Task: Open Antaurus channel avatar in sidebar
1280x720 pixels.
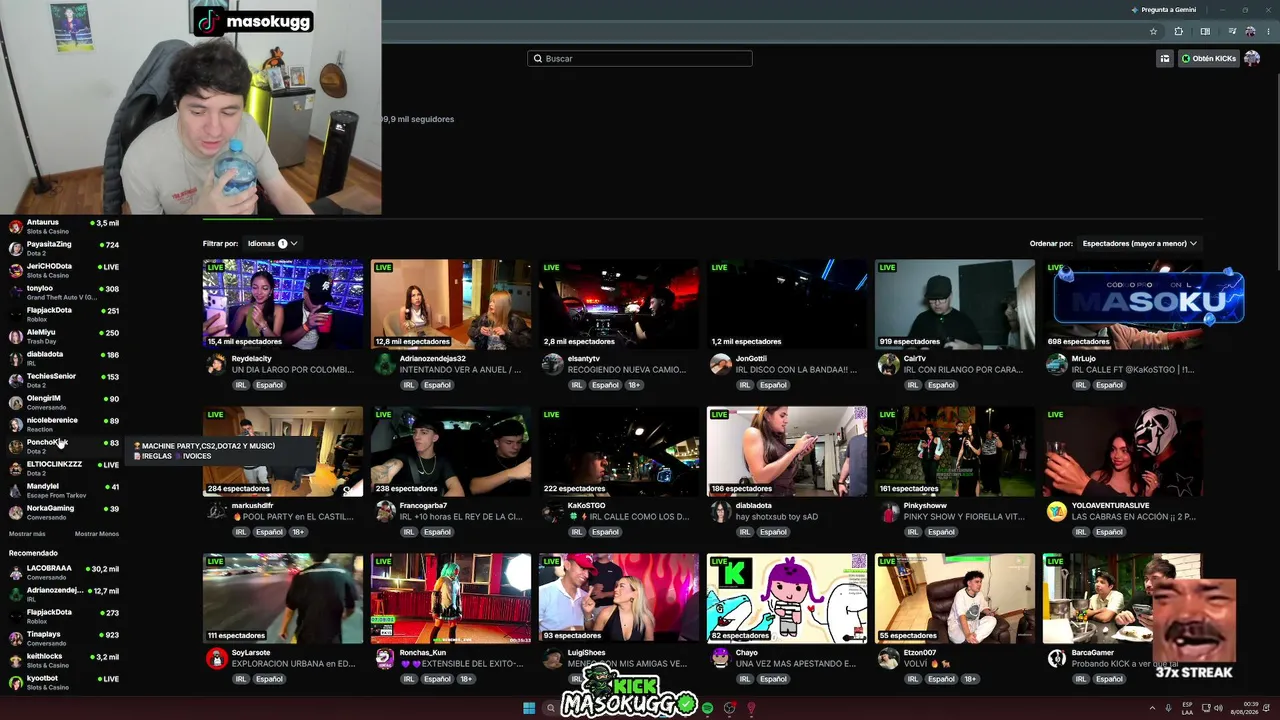Action: tap(15, 226)
